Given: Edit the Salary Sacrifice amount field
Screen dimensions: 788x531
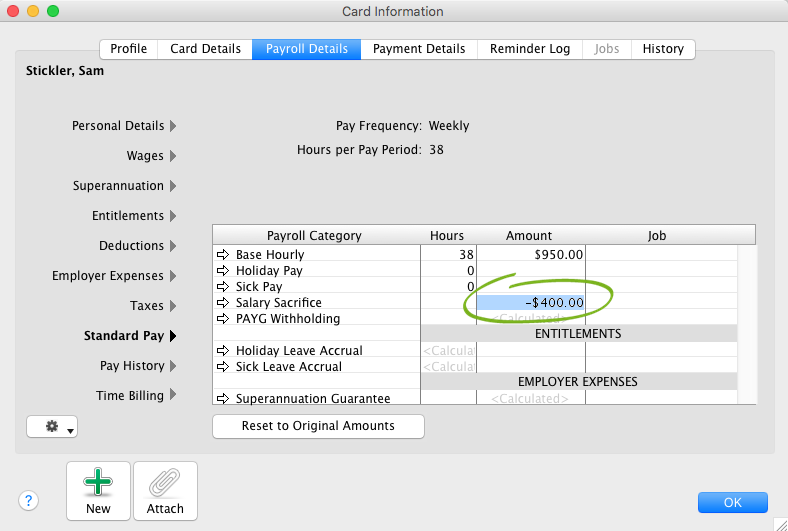Looking at the screenshot, I should [531, 303].
